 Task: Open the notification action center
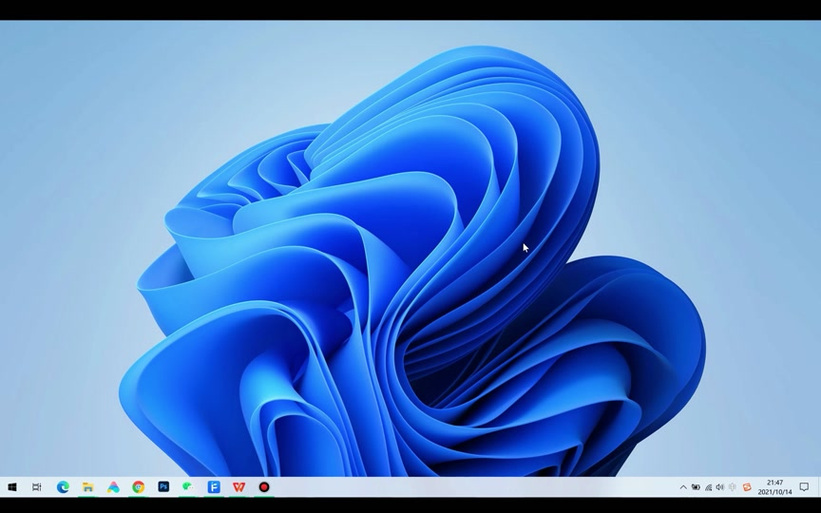click(804, 487)
